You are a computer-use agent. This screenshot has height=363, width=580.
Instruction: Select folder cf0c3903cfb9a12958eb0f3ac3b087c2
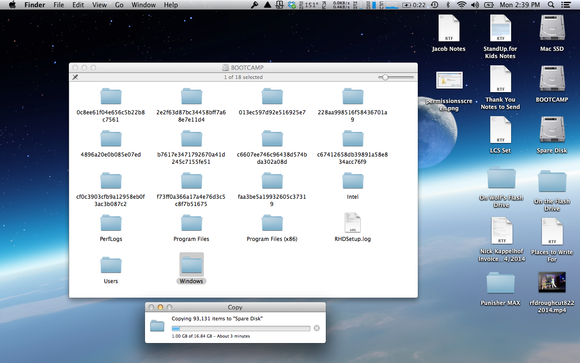pos(111,181)
